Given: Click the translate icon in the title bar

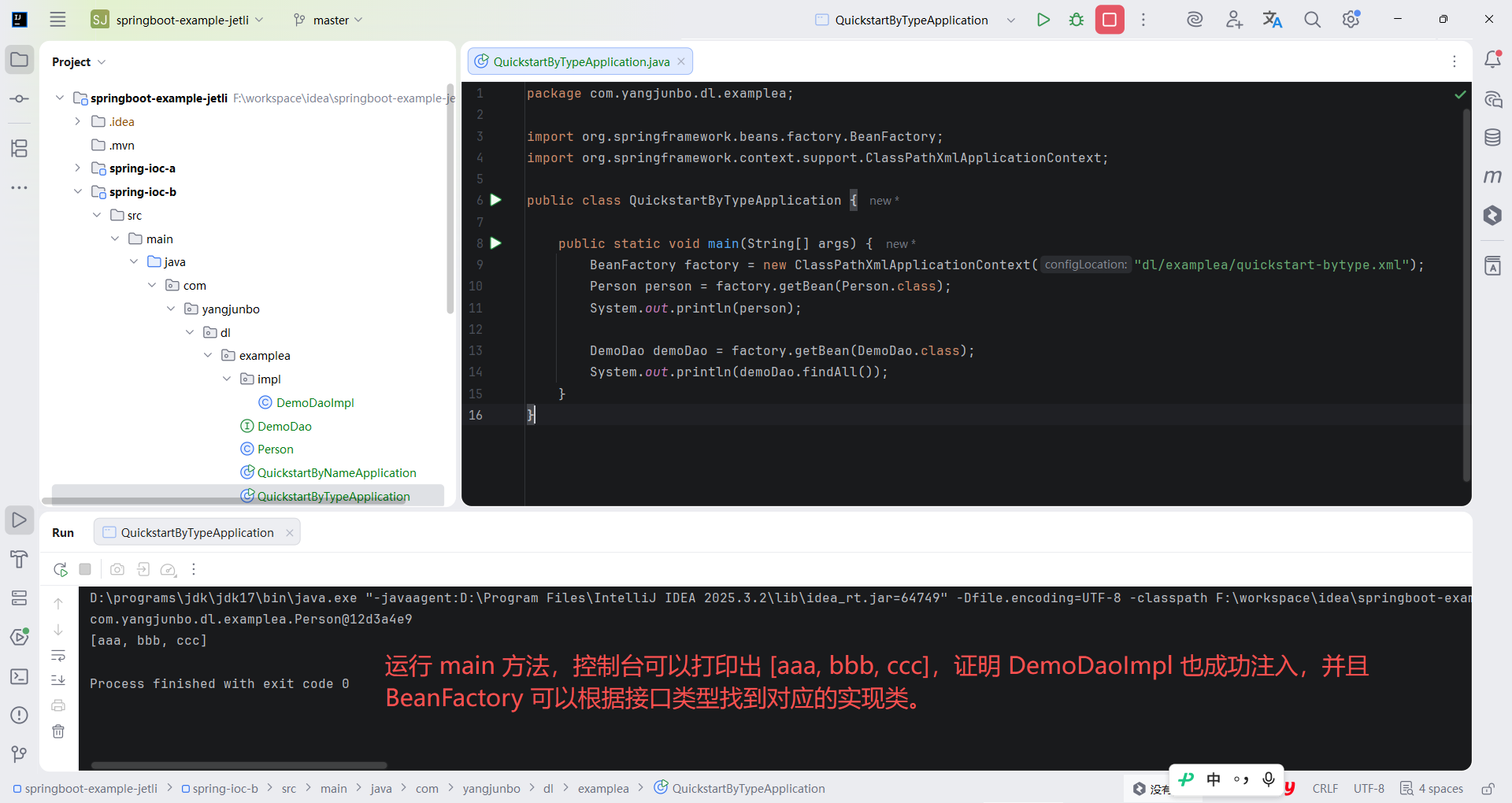Looking at the screenshot, I should click(x=1273, y=20).
